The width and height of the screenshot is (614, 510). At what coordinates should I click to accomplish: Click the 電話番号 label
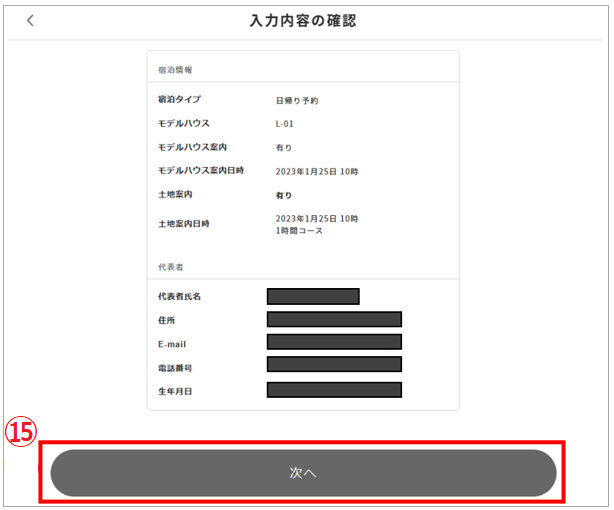tap(175, 368)
